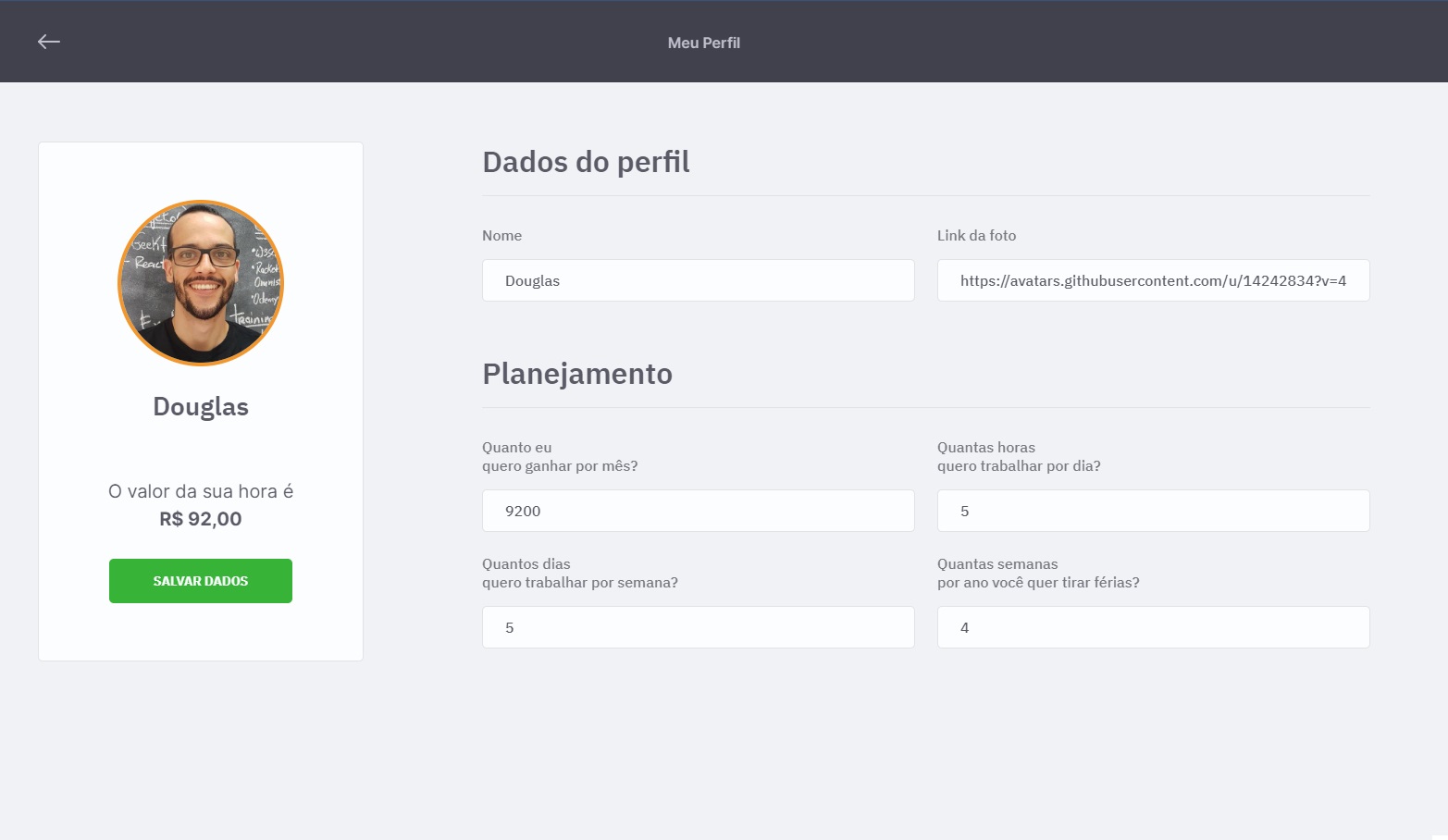Focus the Nome input field
This screenshot has width=1448, height=840.
click(x=699, y=280)
